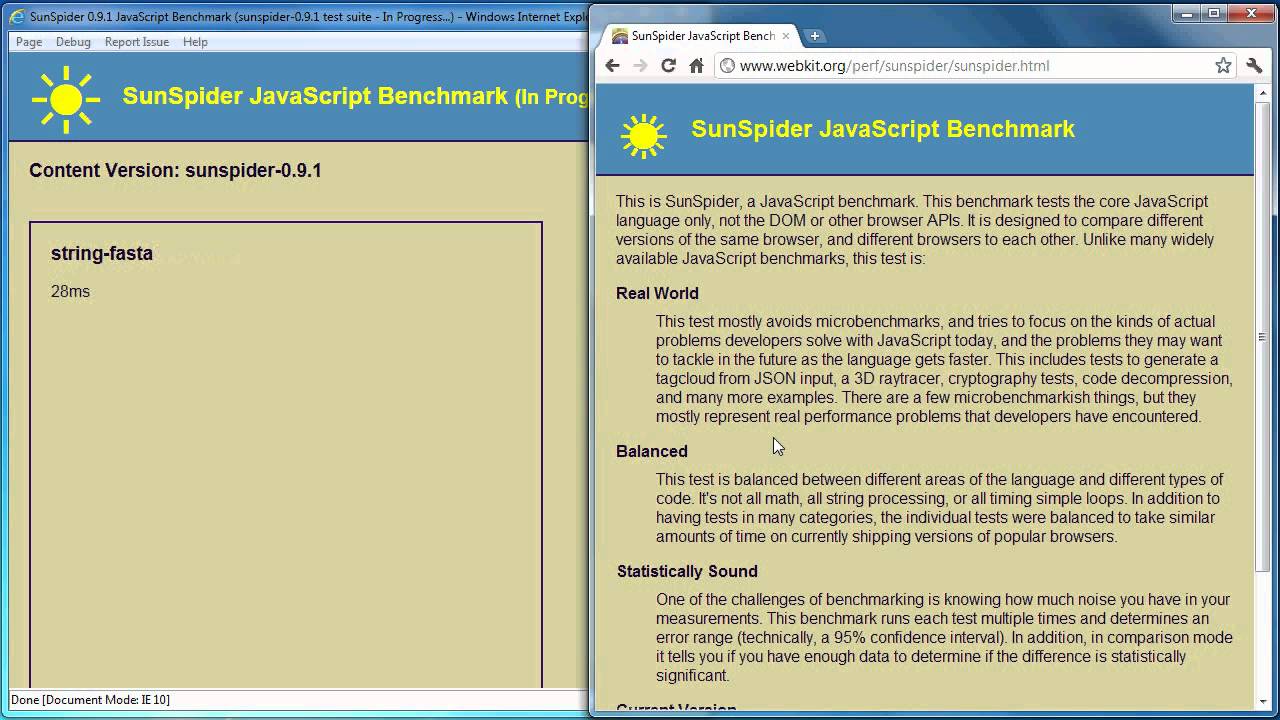Click the 'string-fasta' test name
1280x720 pixels.
tap(102, 254)
